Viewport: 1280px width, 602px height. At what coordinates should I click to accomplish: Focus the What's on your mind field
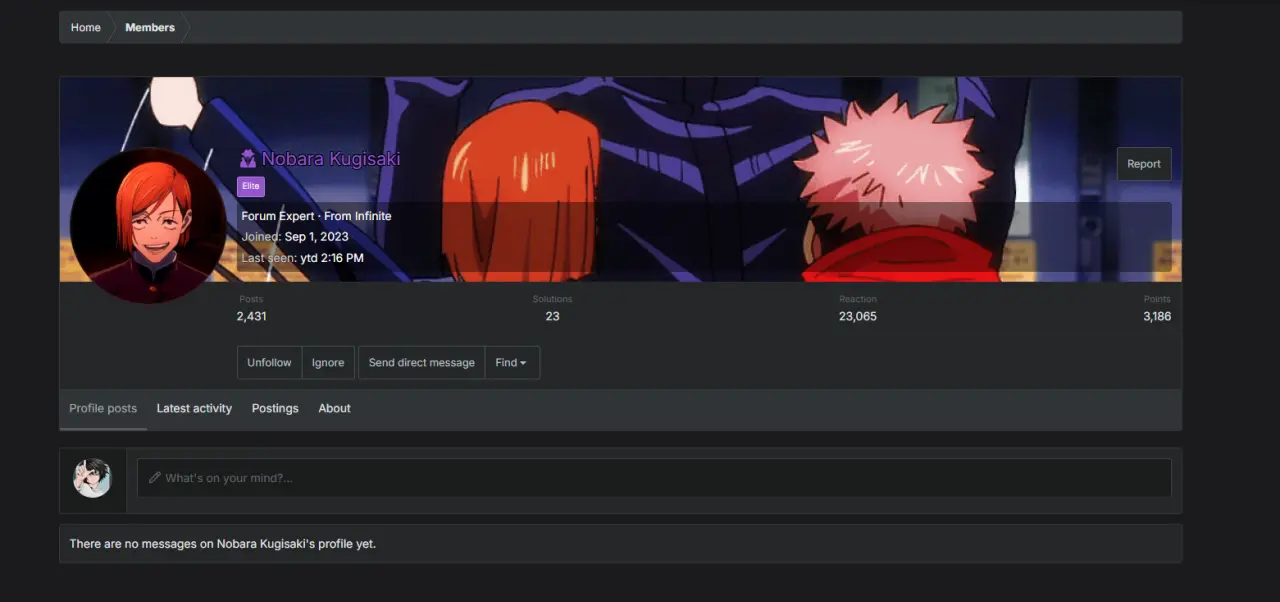pos(654,478)
